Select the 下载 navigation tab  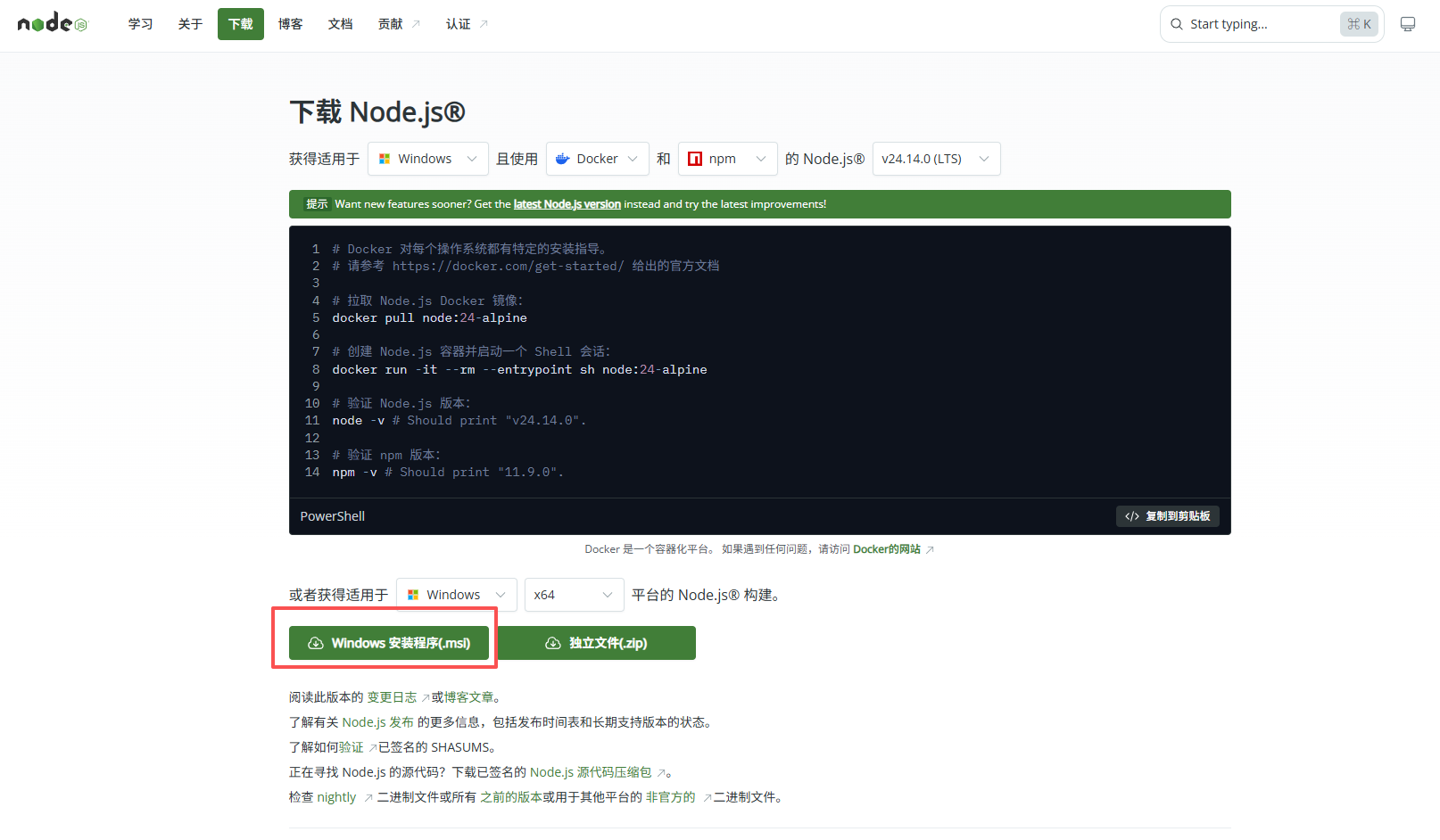(x=241, y=24)
